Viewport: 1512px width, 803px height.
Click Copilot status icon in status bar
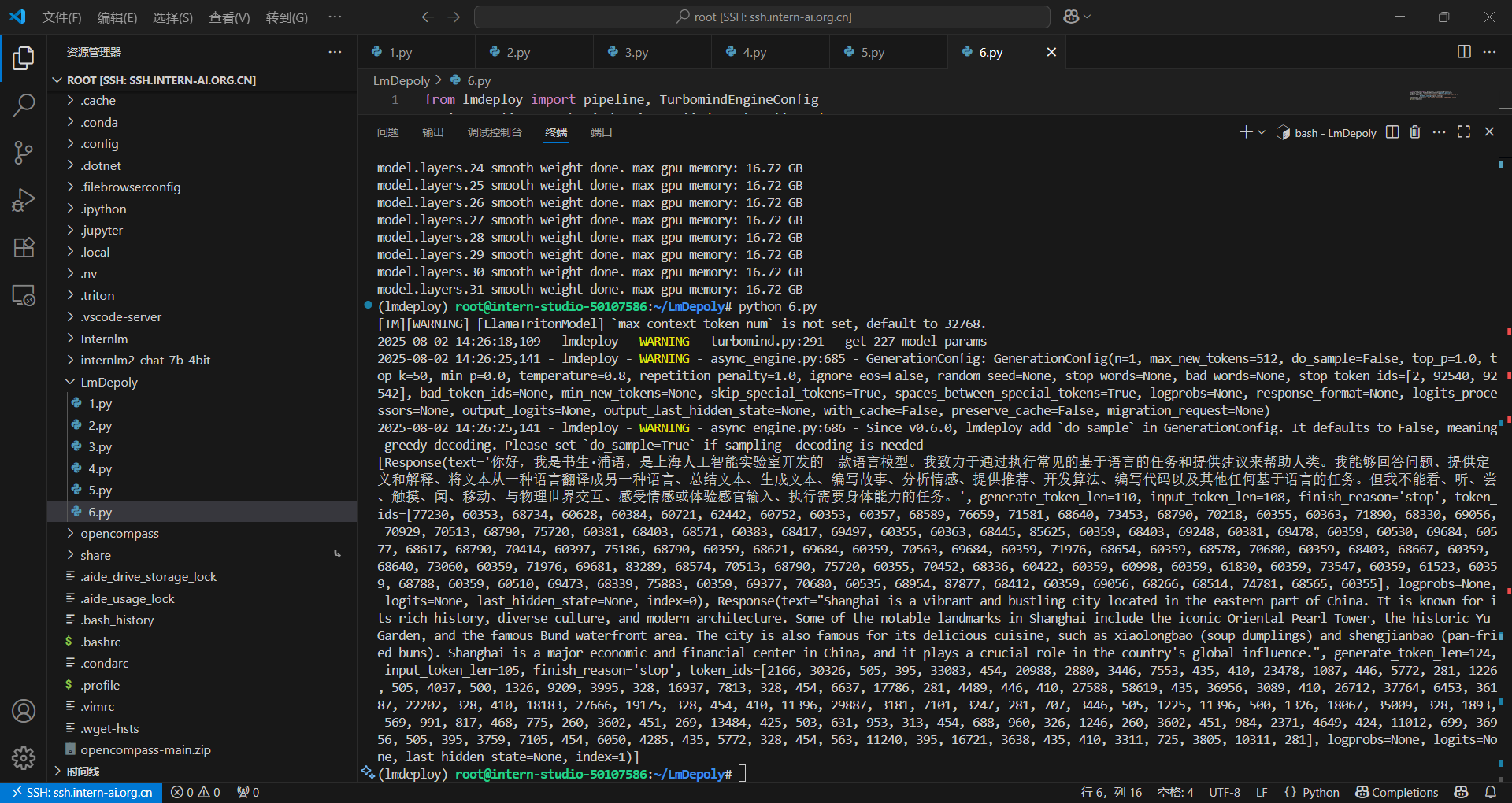1462,792
